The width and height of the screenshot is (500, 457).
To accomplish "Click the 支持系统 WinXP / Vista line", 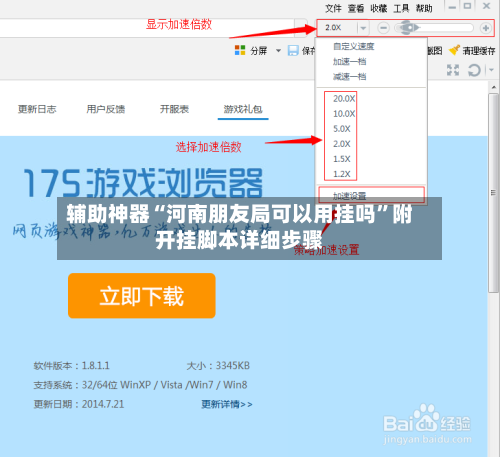I will pyautogui.click(x=140, y=385).
